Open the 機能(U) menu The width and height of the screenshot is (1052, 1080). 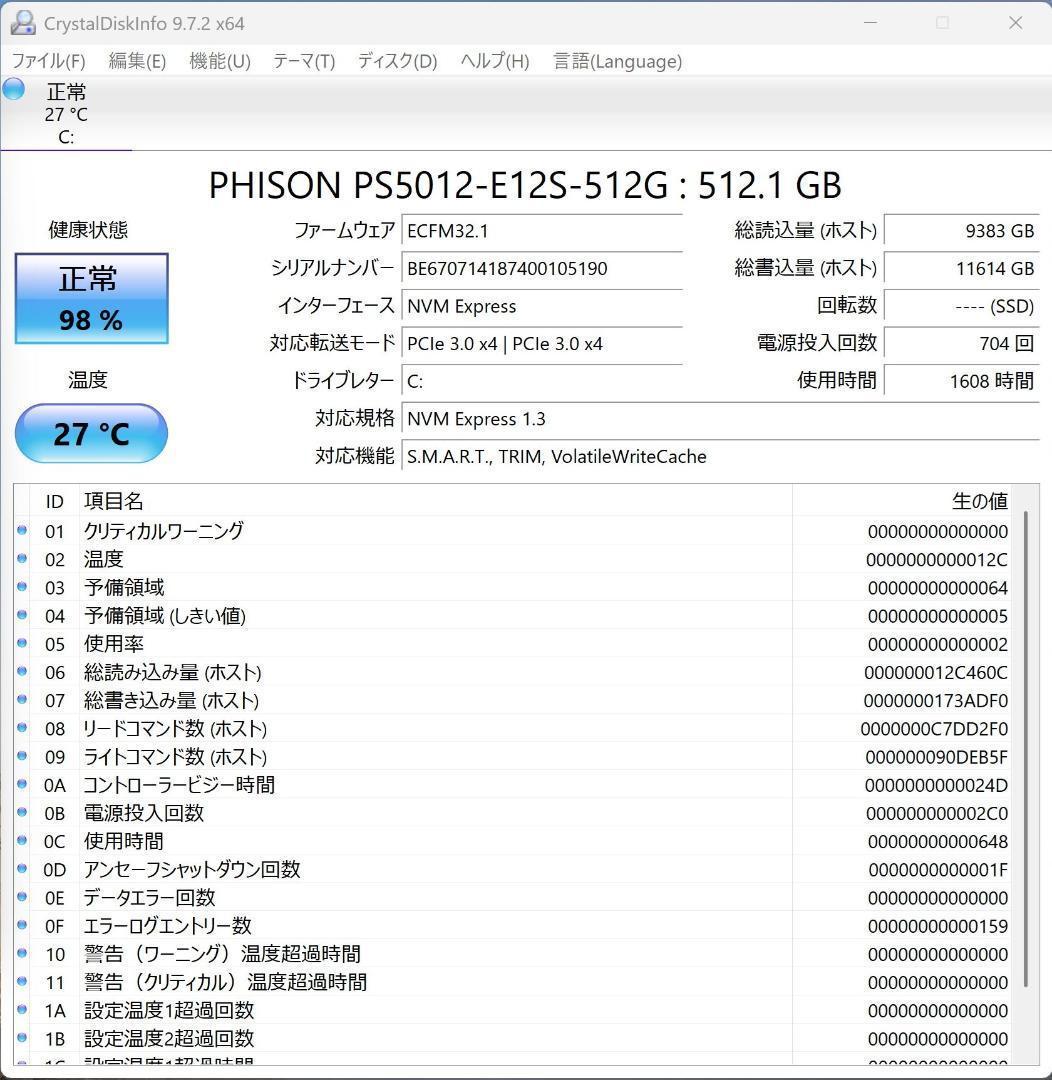219,61
